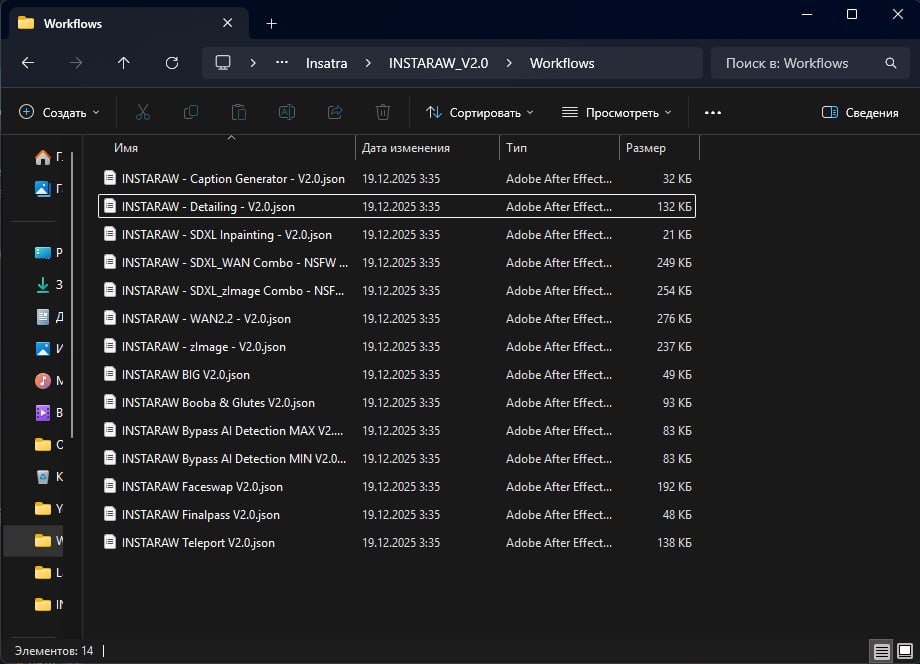This screenshot has width=920, height=664.
Task: Select INSTARAW - SDXL_WAN Combo file
Action: point(397,262)
